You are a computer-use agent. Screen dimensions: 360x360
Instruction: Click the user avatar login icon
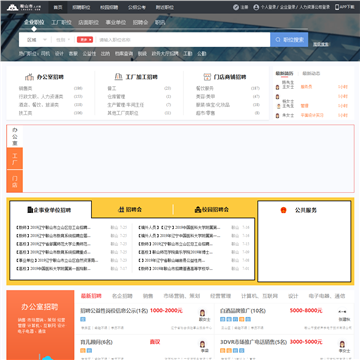point(256,7)
